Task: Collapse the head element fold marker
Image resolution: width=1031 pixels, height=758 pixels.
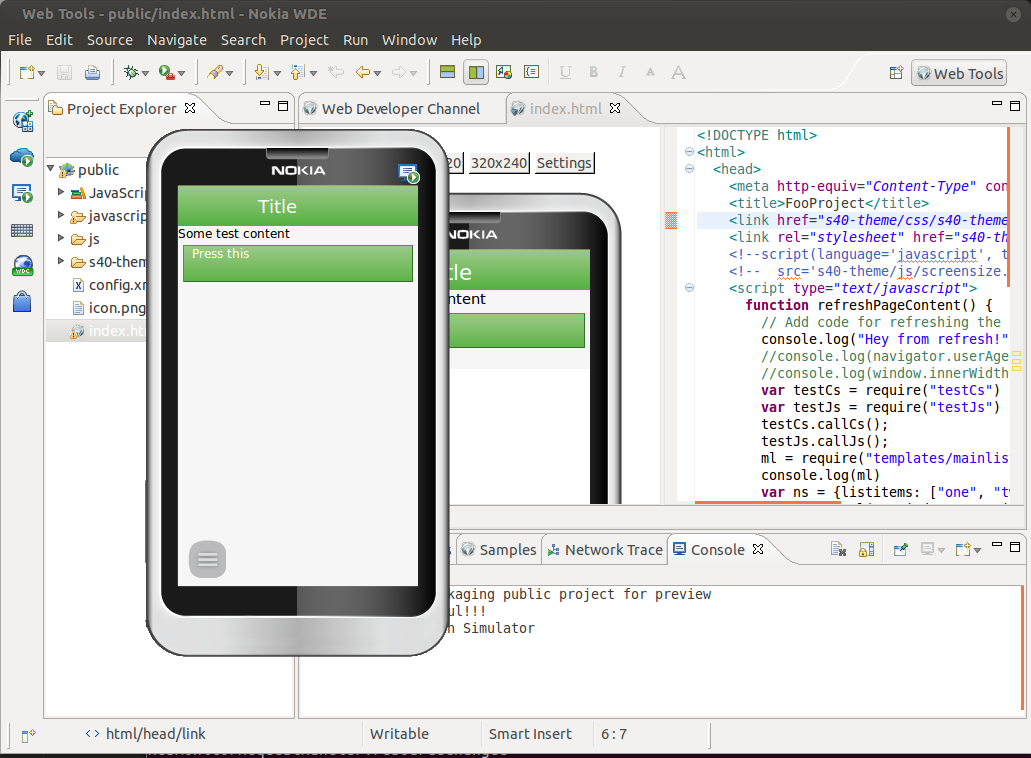Action: pos(689,168)
